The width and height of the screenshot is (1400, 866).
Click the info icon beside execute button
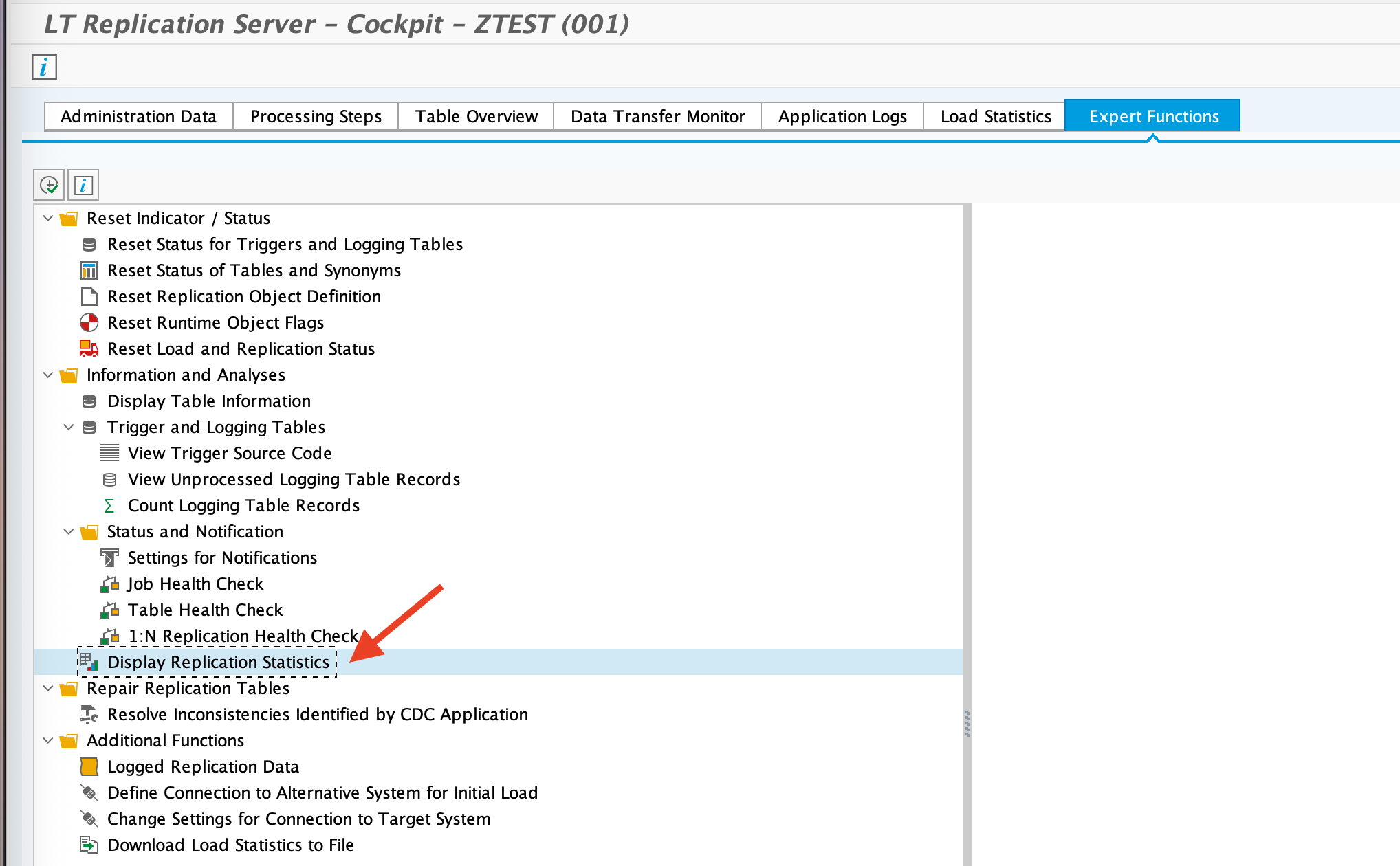click(x=83, y=185)
